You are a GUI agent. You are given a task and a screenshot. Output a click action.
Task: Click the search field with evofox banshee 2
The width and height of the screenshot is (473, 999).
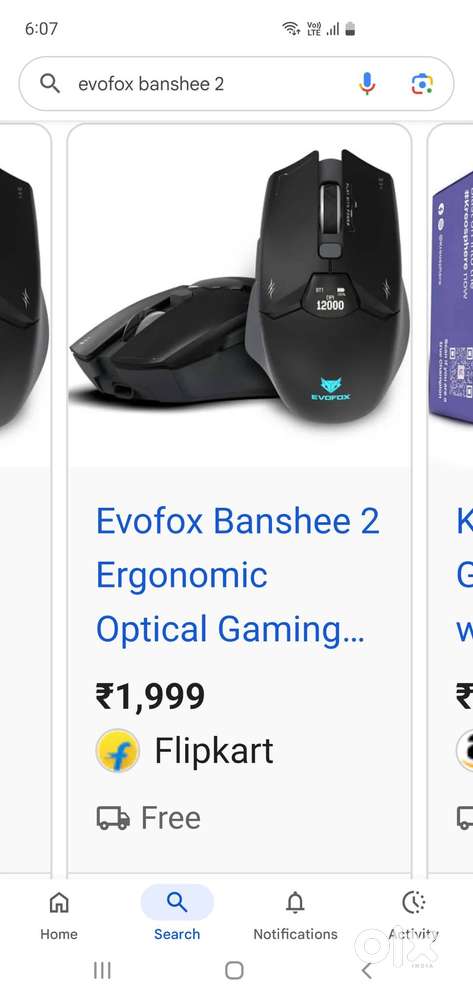click(x=236, y=83)
